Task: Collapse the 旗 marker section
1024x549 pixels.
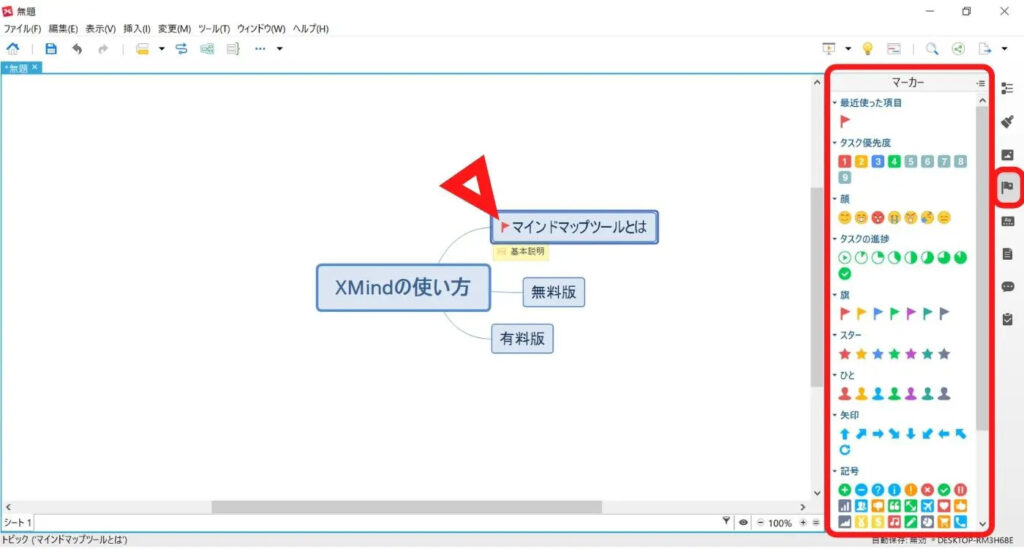Action: tap(835, 295)
